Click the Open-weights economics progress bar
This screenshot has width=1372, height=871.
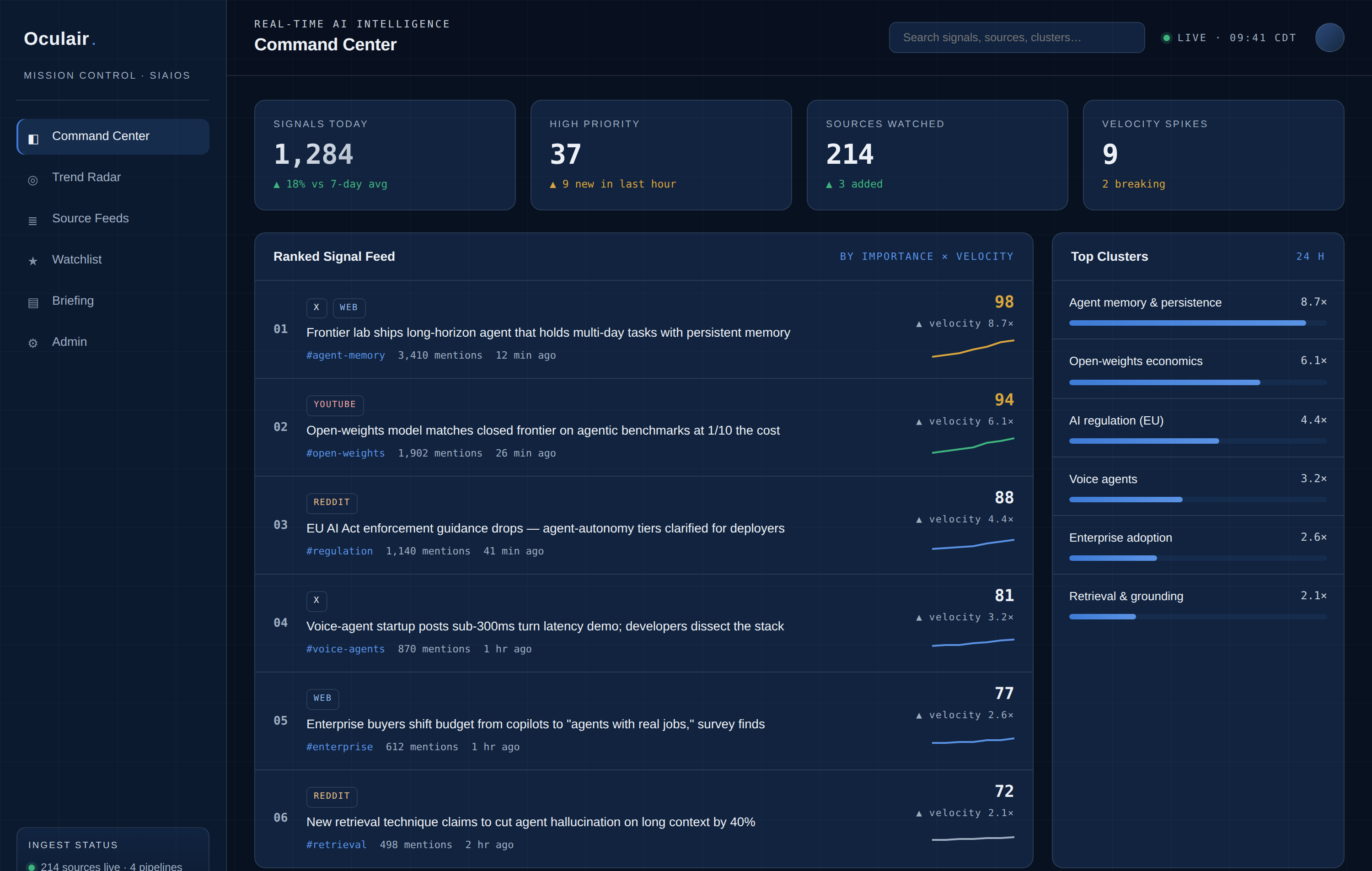point(1198,382)
